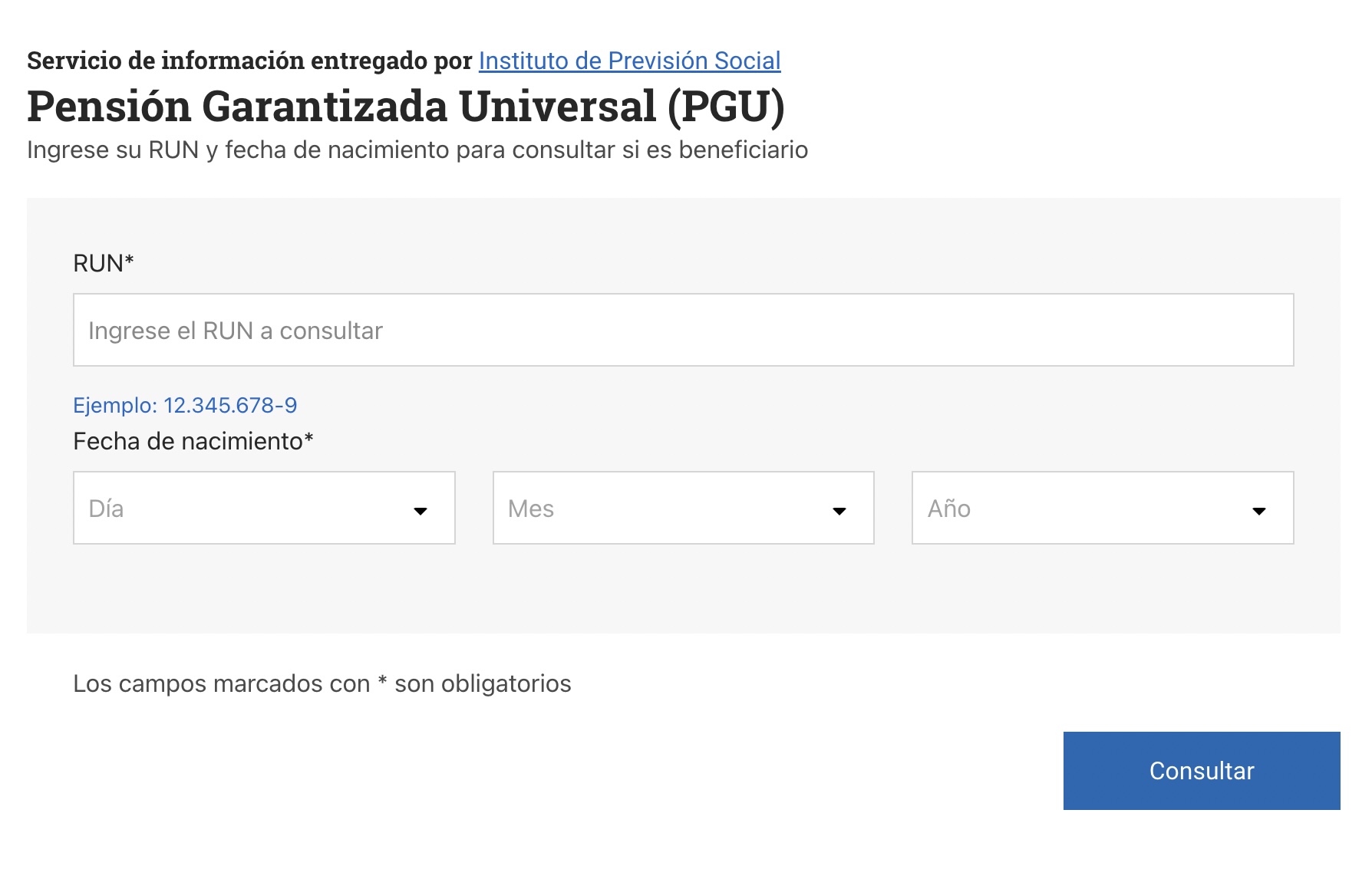Open the Año birth date selector
Image resolution: width=1372 pixels, height=879 pixels.
click(x=1103, y=508)
